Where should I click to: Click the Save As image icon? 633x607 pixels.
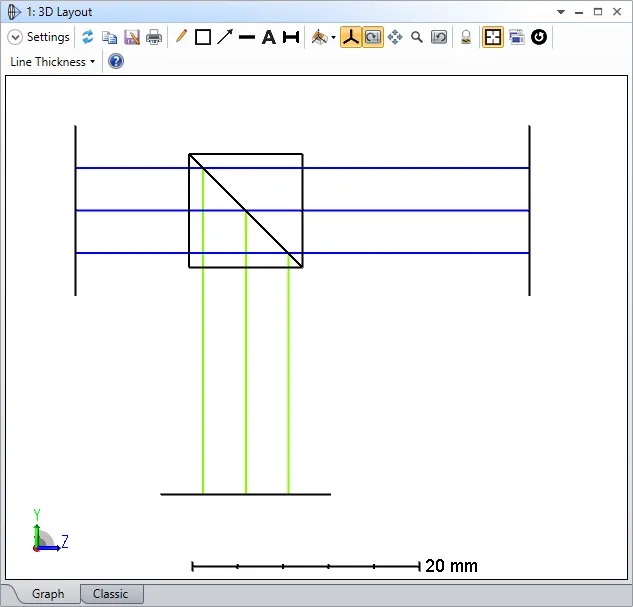[x=132, y=37]
